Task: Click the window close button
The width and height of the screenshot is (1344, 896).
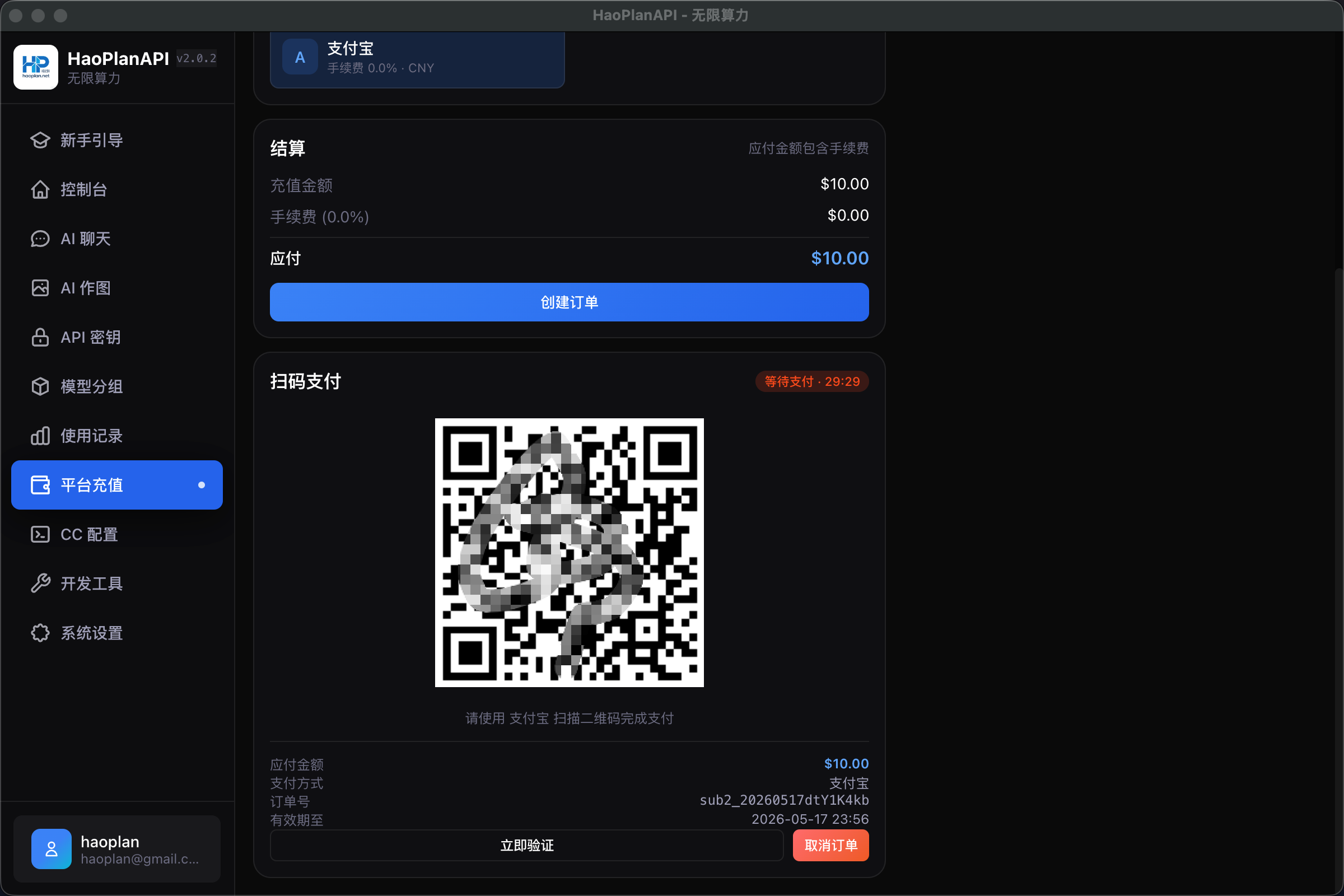Action: tap(16, 16)
